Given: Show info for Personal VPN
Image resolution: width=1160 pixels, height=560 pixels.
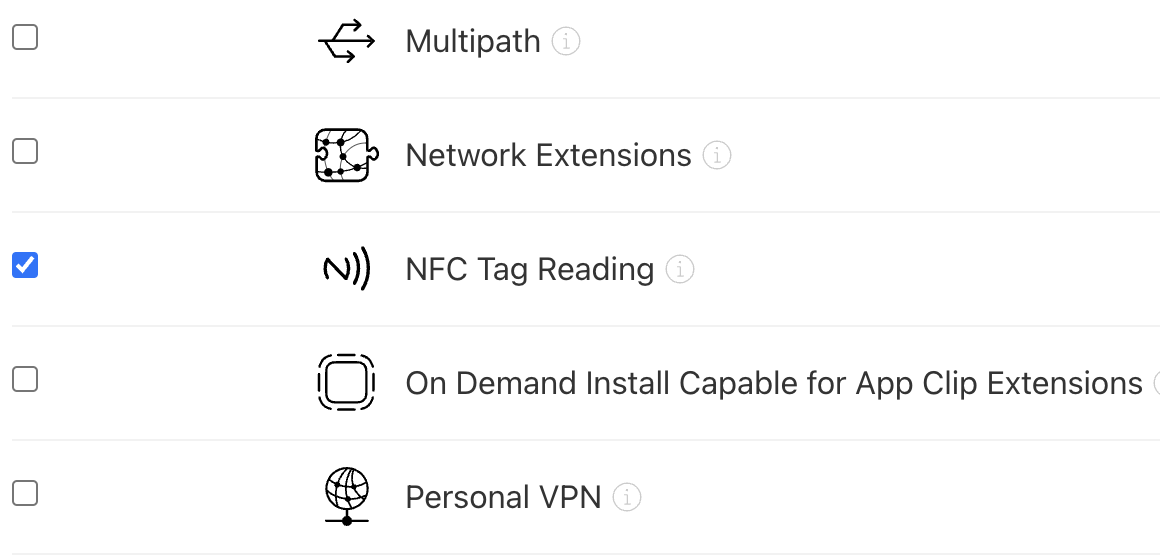Looking at the screenshot, I should pyautogui.click(x=627, y=497).
